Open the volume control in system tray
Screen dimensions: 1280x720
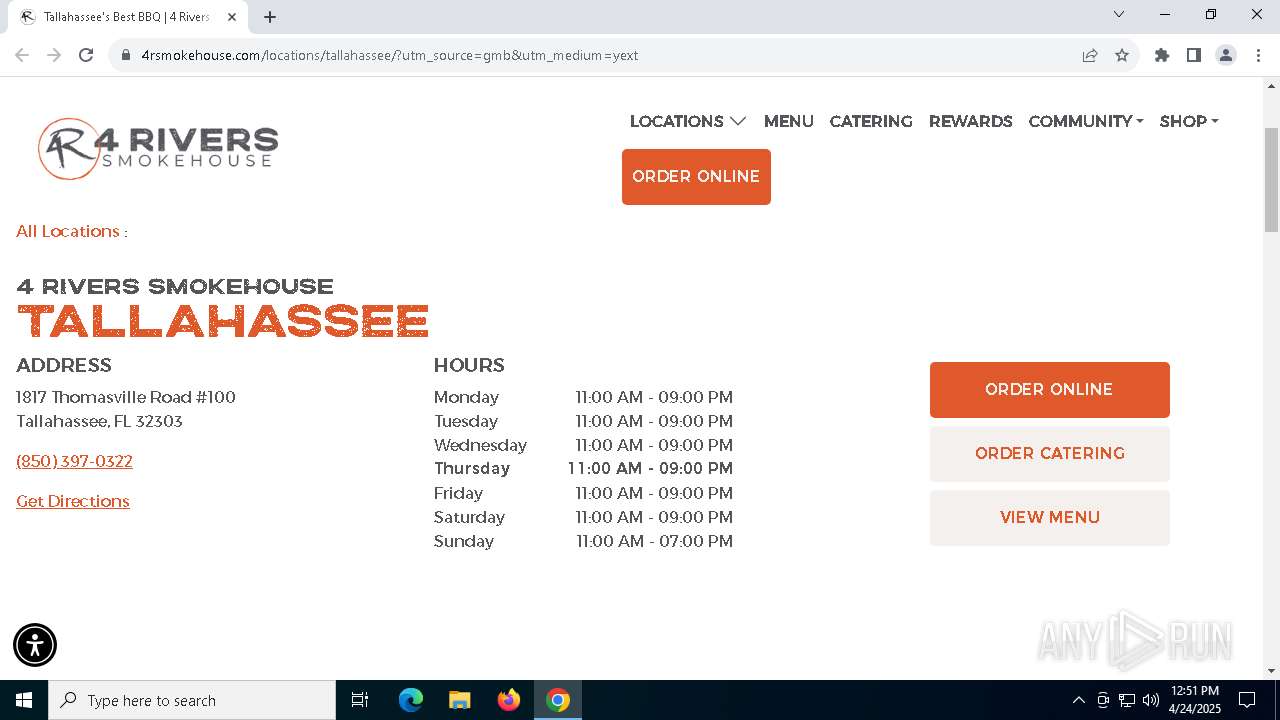[x=1151, y=700]
